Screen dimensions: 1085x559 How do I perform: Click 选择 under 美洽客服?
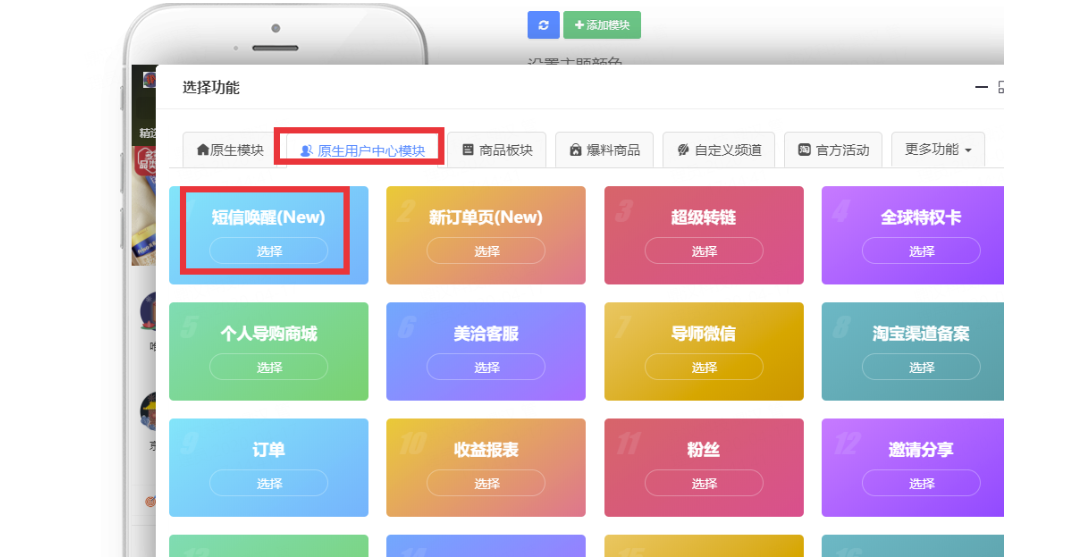(486, 367)
